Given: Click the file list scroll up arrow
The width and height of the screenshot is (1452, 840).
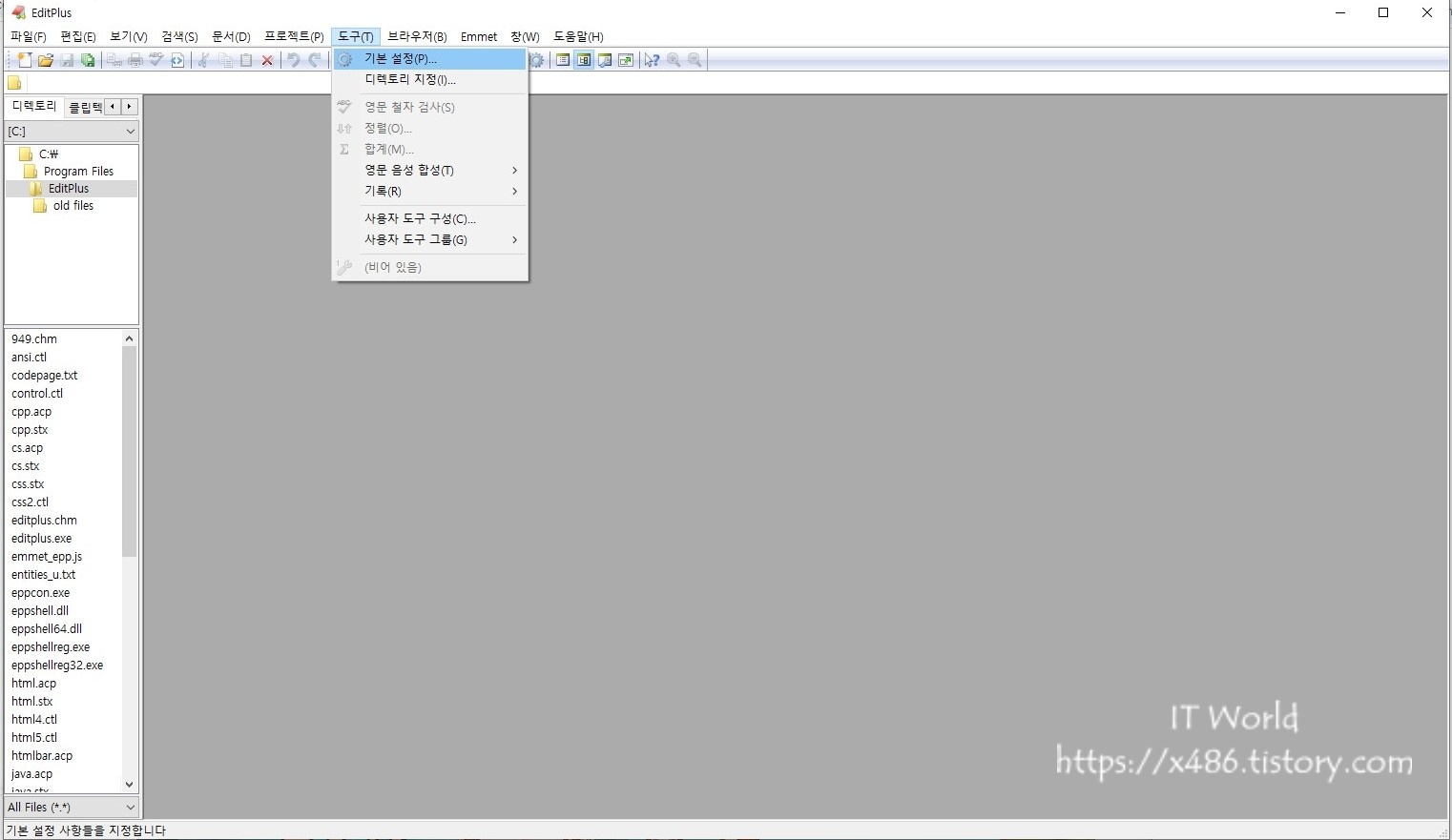Looking at the screenshot, I should coord(130,338).
